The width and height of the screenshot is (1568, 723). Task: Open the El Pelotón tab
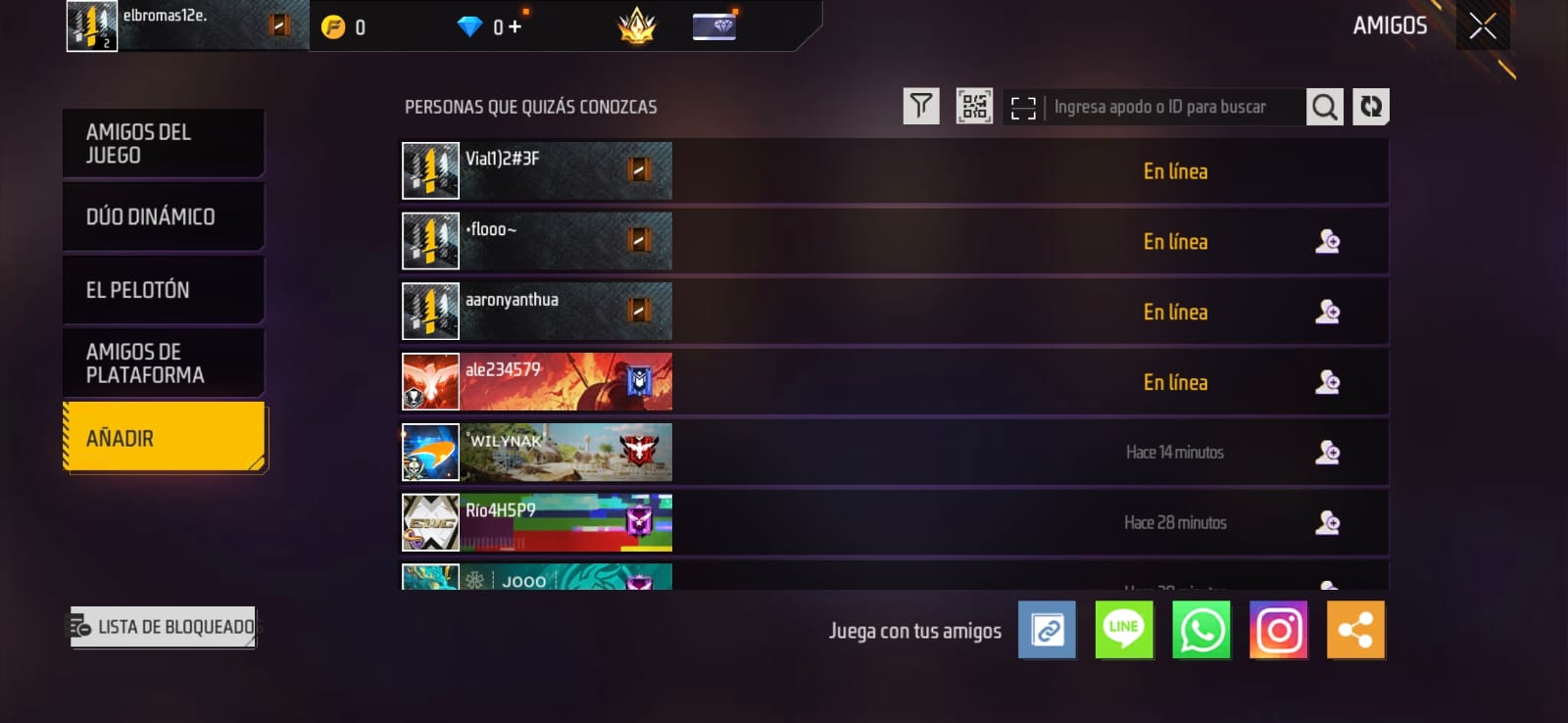pyautogui.click(x=164, y=290)
